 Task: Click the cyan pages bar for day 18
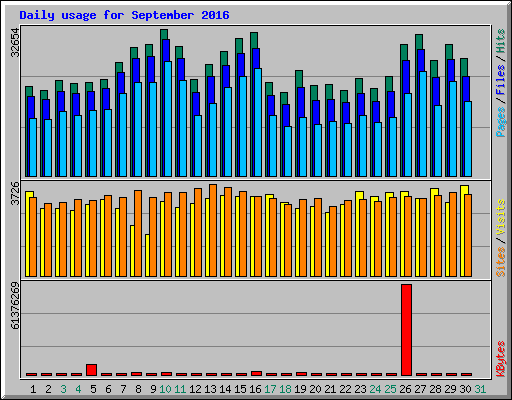[288, 152]
